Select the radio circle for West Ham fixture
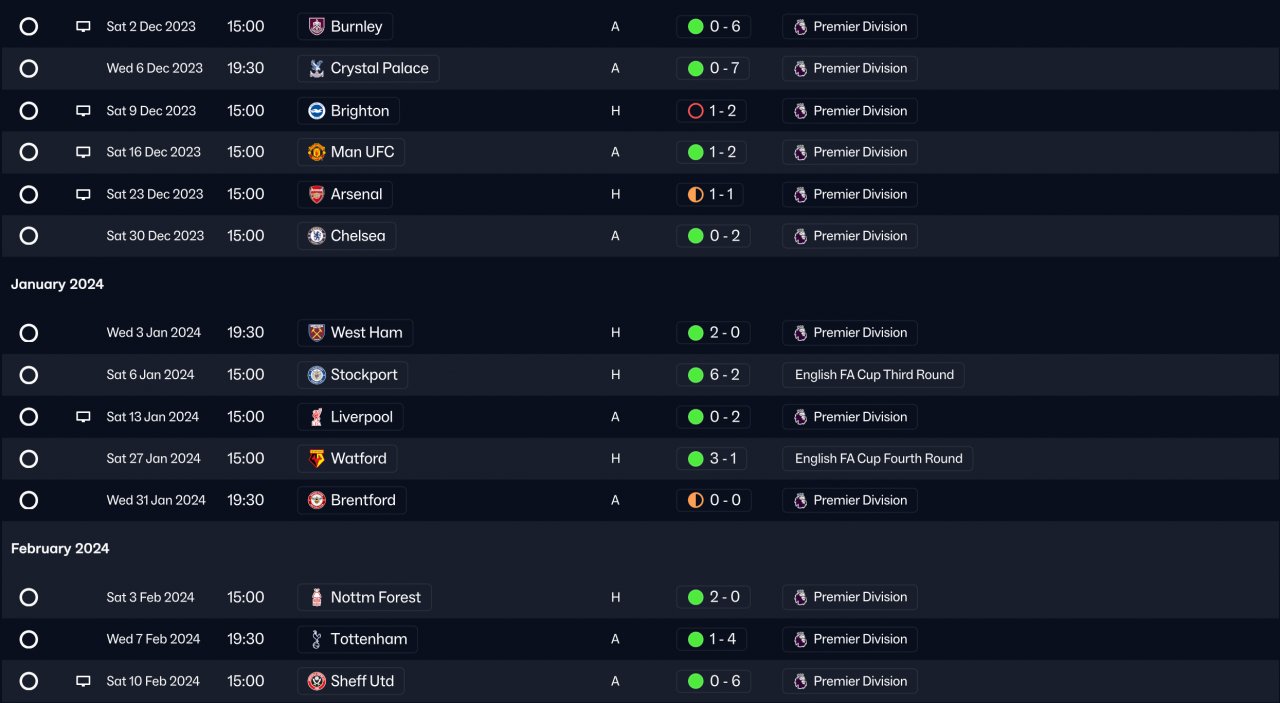Viewport: 1280px width, 703px height. click(29, 333)
